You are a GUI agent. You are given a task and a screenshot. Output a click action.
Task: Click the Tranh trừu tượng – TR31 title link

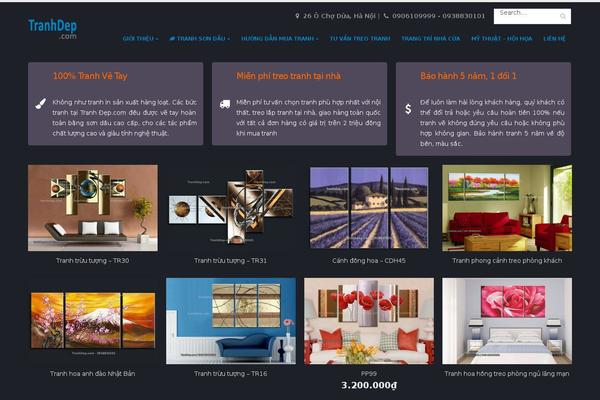point(230,261)
